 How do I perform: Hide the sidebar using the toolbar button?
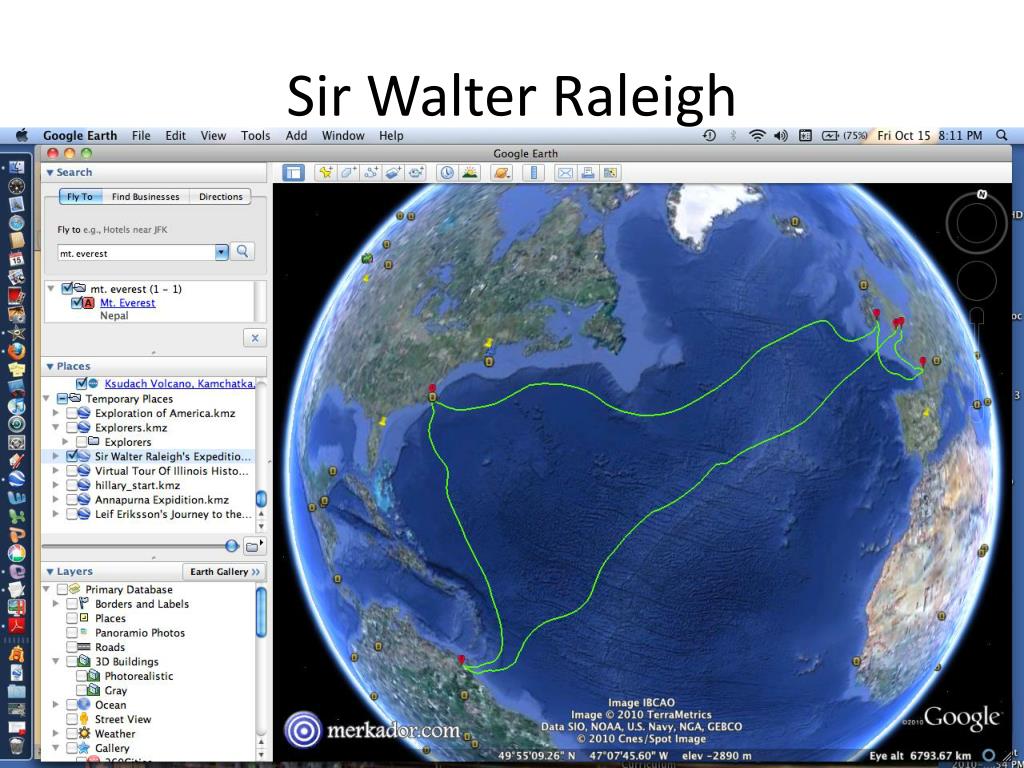pos(294,172)
